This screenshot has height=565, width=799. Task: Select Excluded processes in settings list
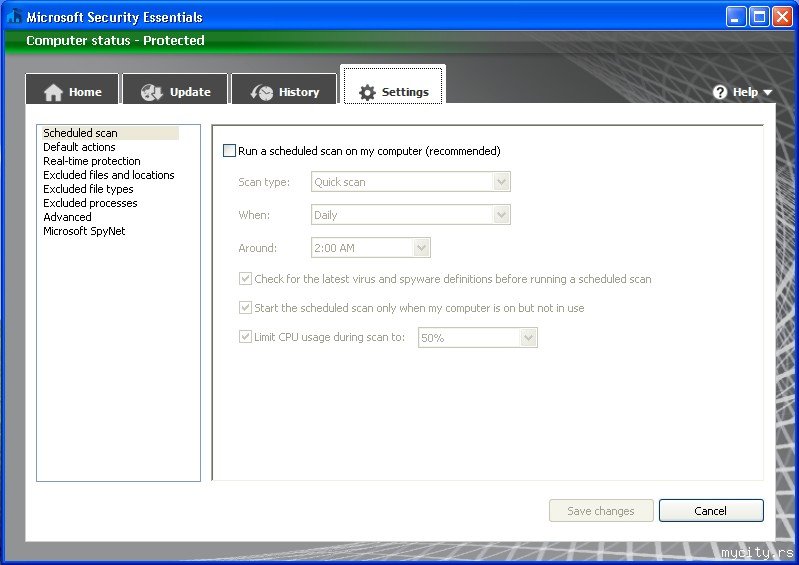(90, 203)
